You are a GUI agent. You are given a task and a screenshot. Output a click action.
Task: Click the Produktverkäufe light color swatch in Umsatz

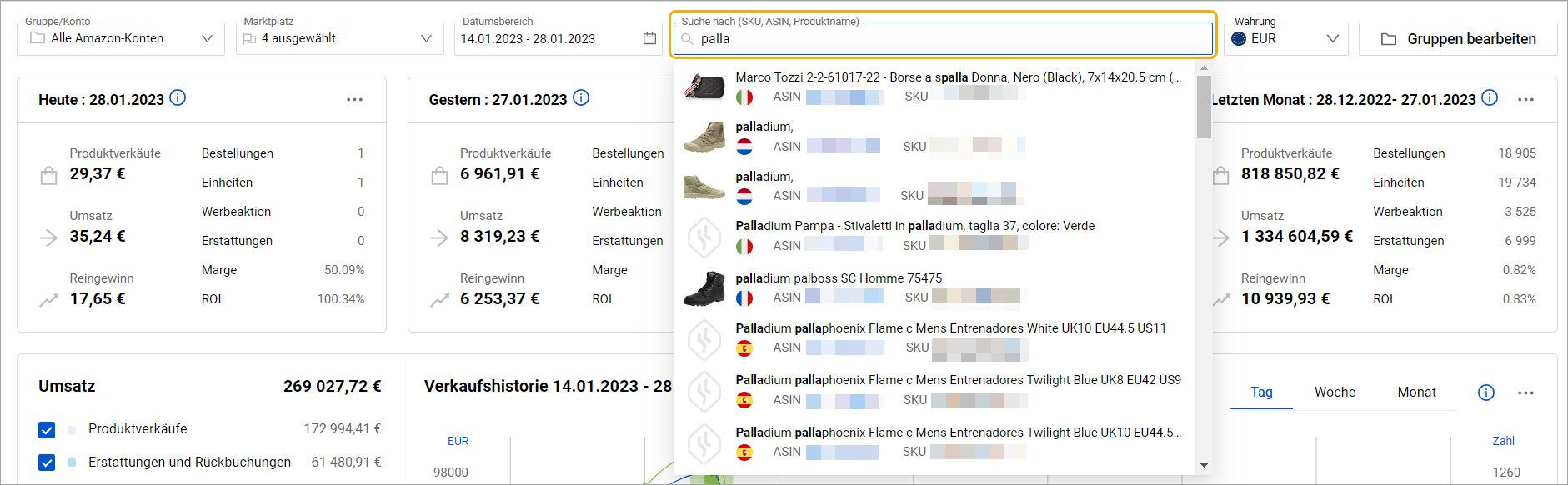point(72,430)
